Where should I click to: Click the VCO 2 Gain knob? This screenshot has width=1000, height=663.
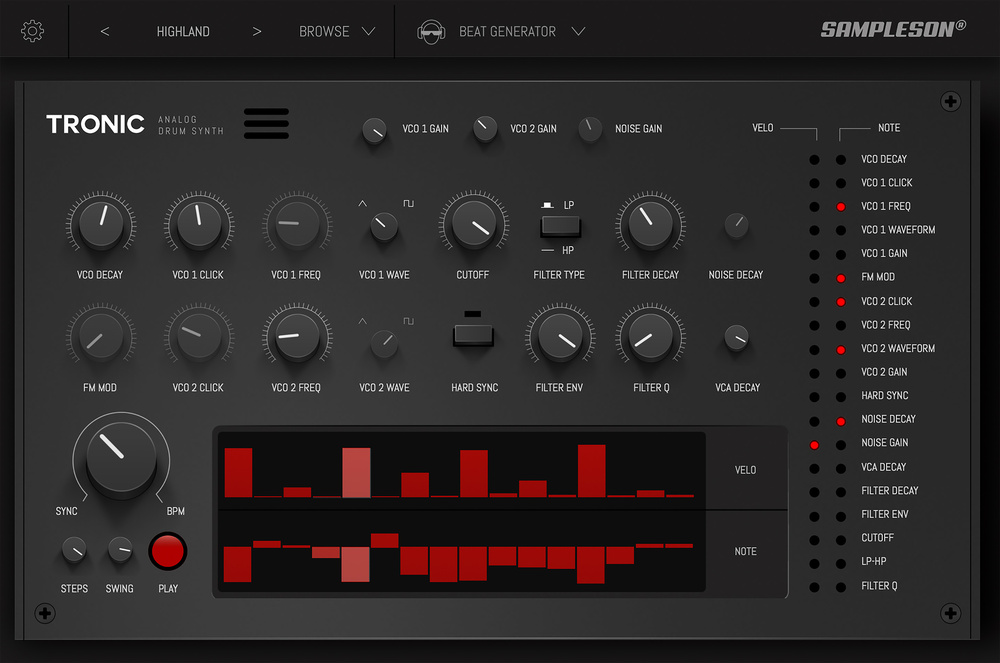point(485,128)
